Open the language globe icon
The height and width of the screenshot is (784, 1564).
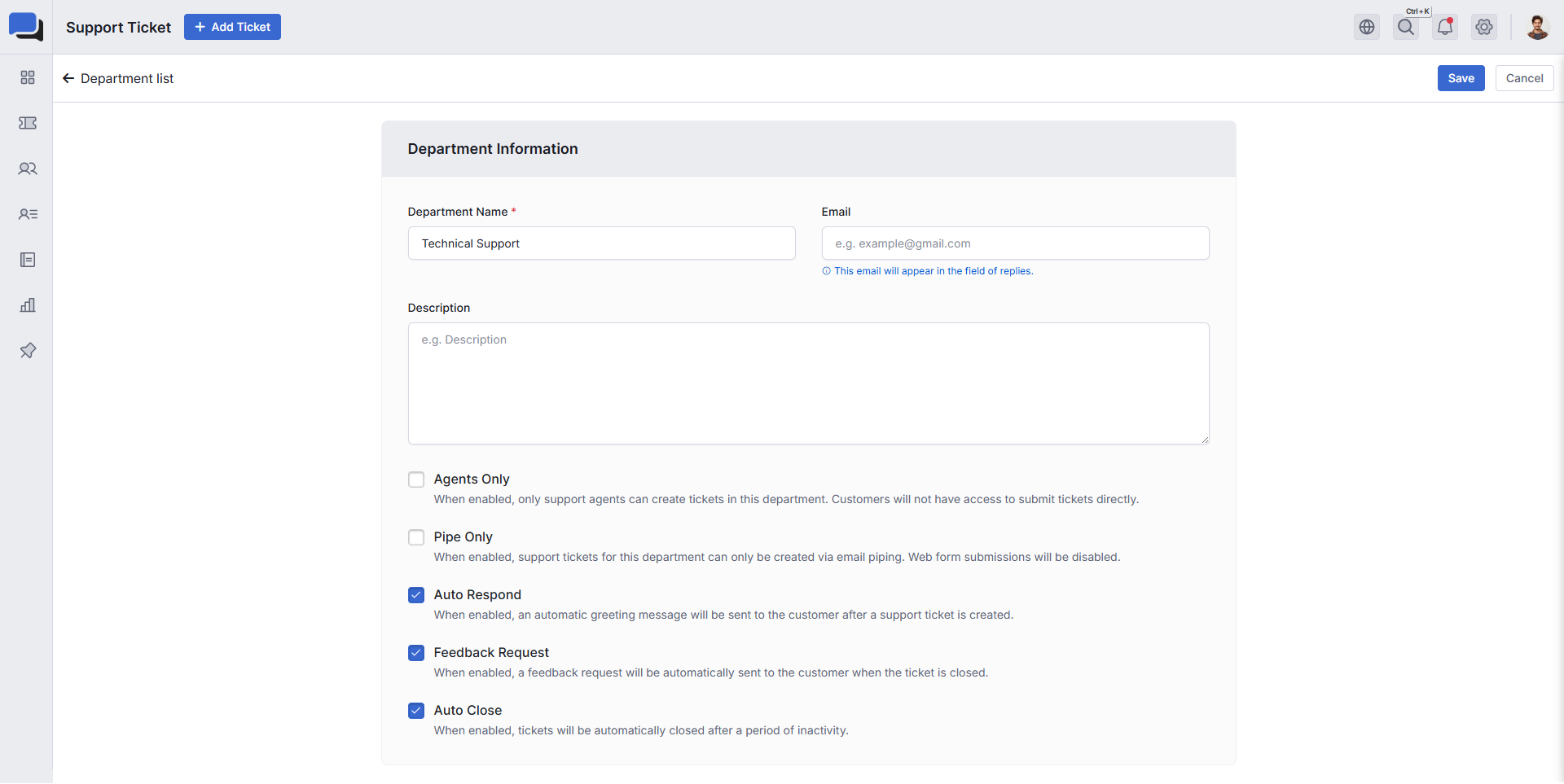point(1367,27)
